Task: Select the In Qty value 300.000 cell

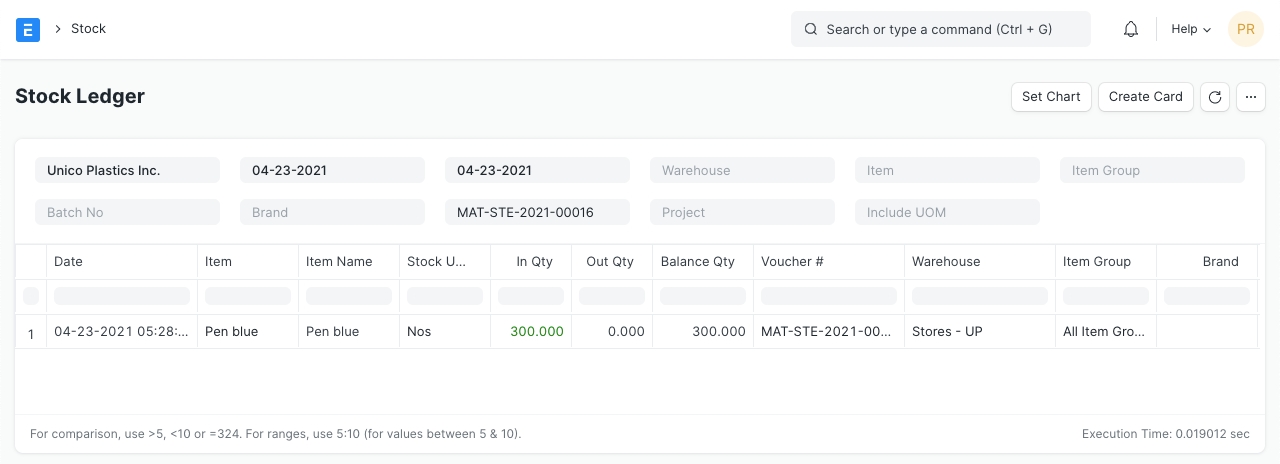Action: click(536, 332)
